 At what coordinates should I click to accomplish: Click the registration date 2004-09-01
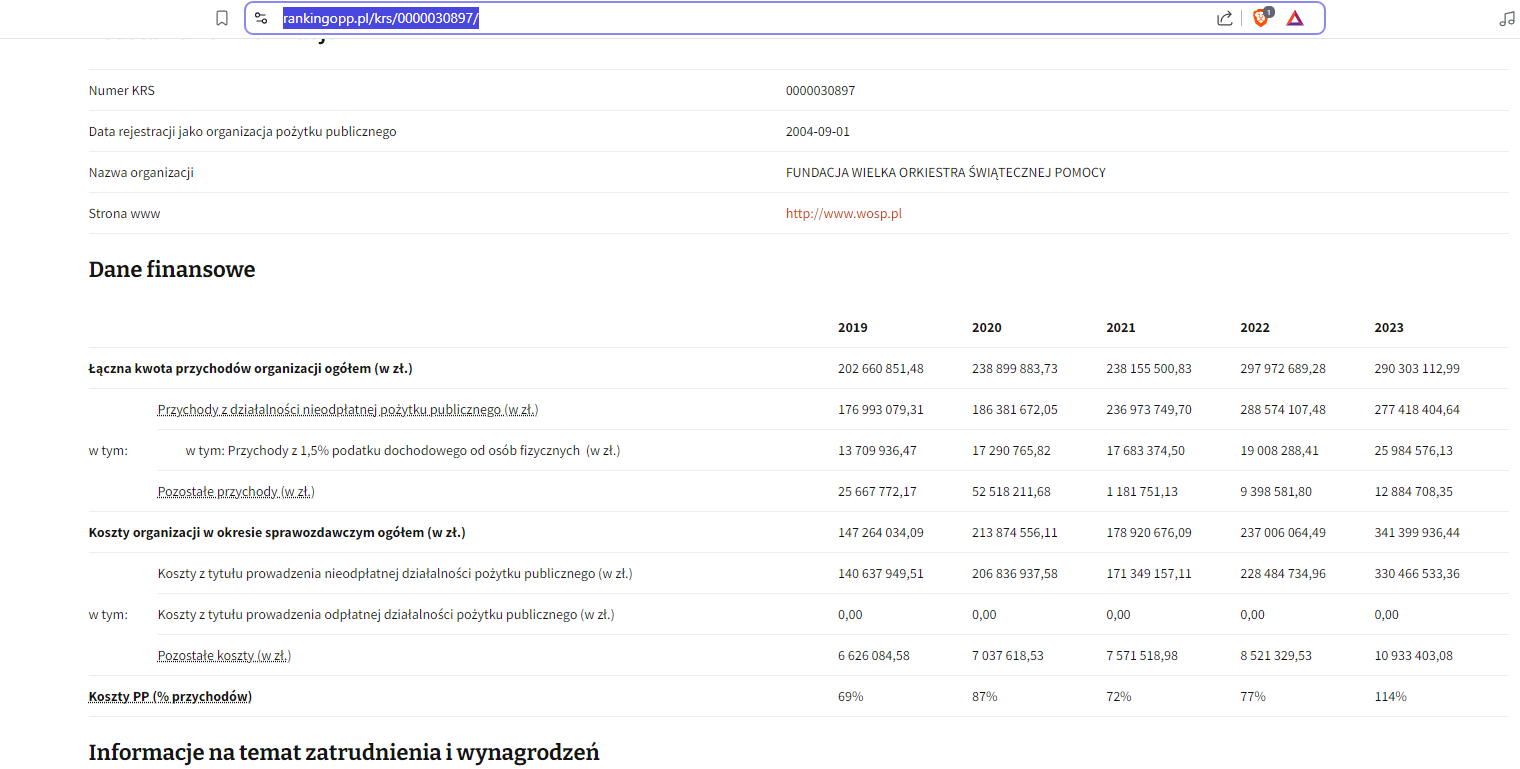pos(817,131)
